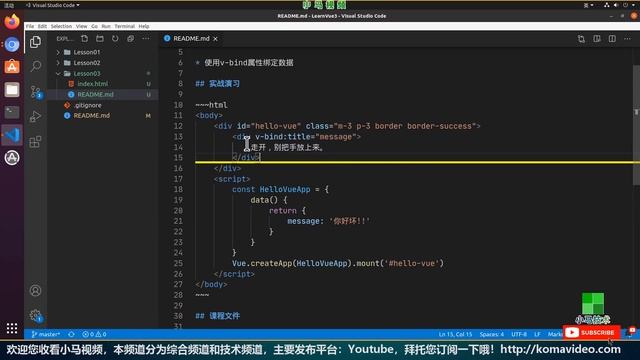
Task: Open the Search view in activity bar
Action: pos(36,66)
